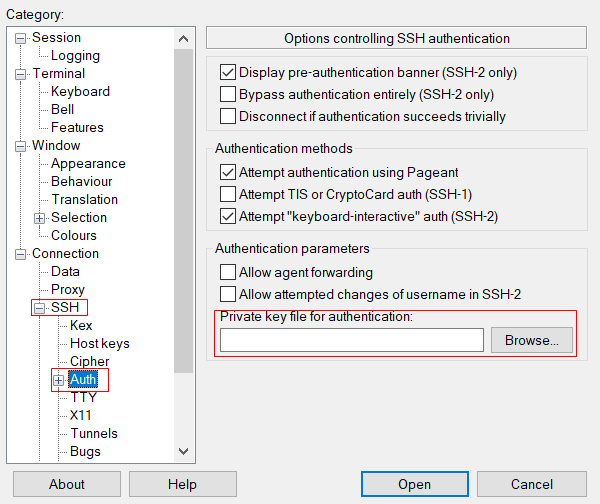Click the category tree scroll down arrow
Image resolution: width=600 pixels, height=504 pixels.
(x=184, y=451)
